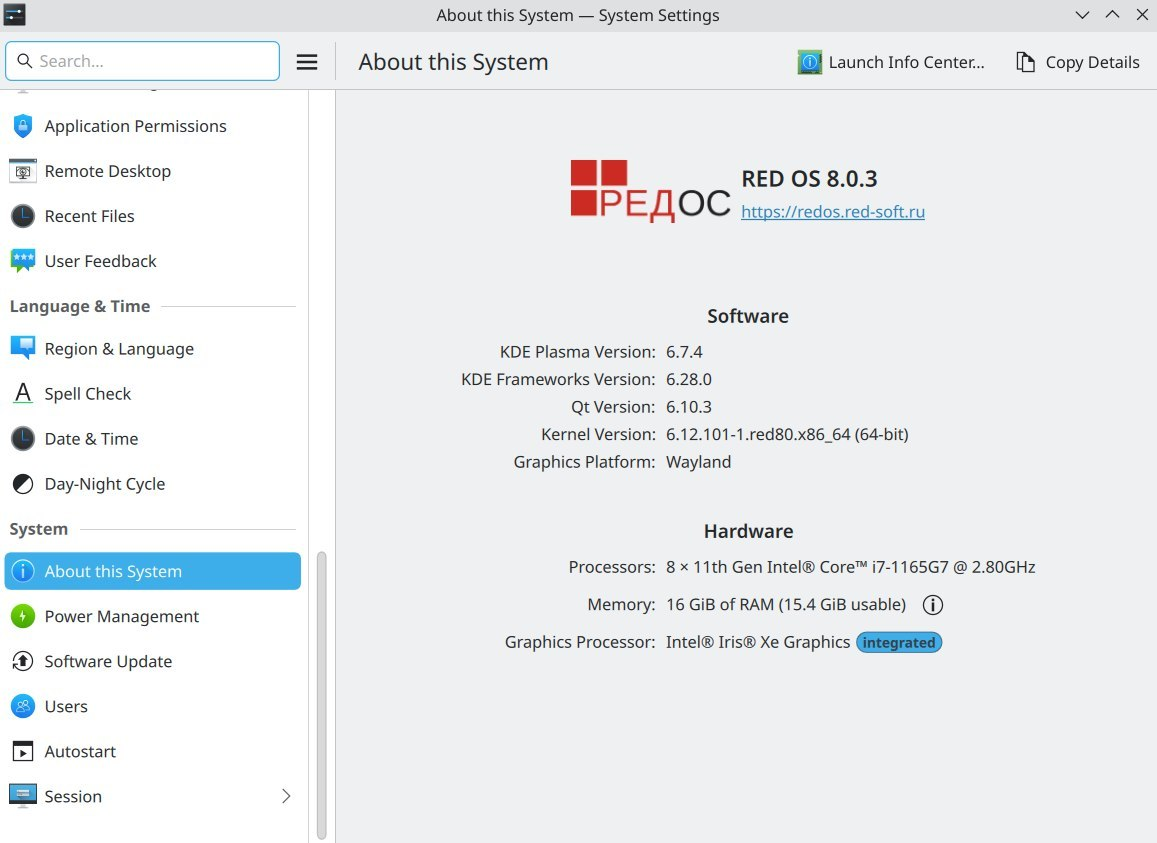This screenshot has width=1157, height=843.
Task: Open the hamburger menu
Action: point(307,62)
